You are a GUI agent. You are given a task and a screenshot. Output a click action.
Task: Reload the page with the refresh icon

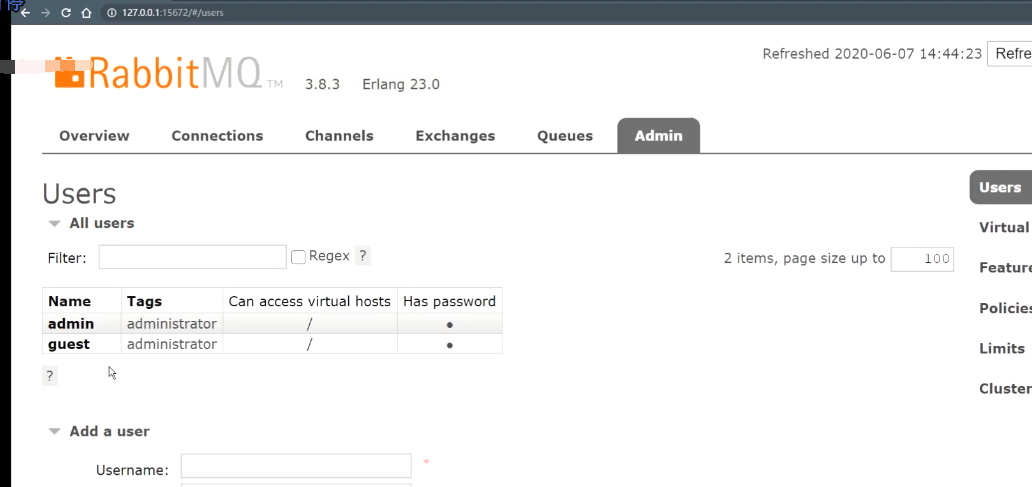(x=66, y=13)
